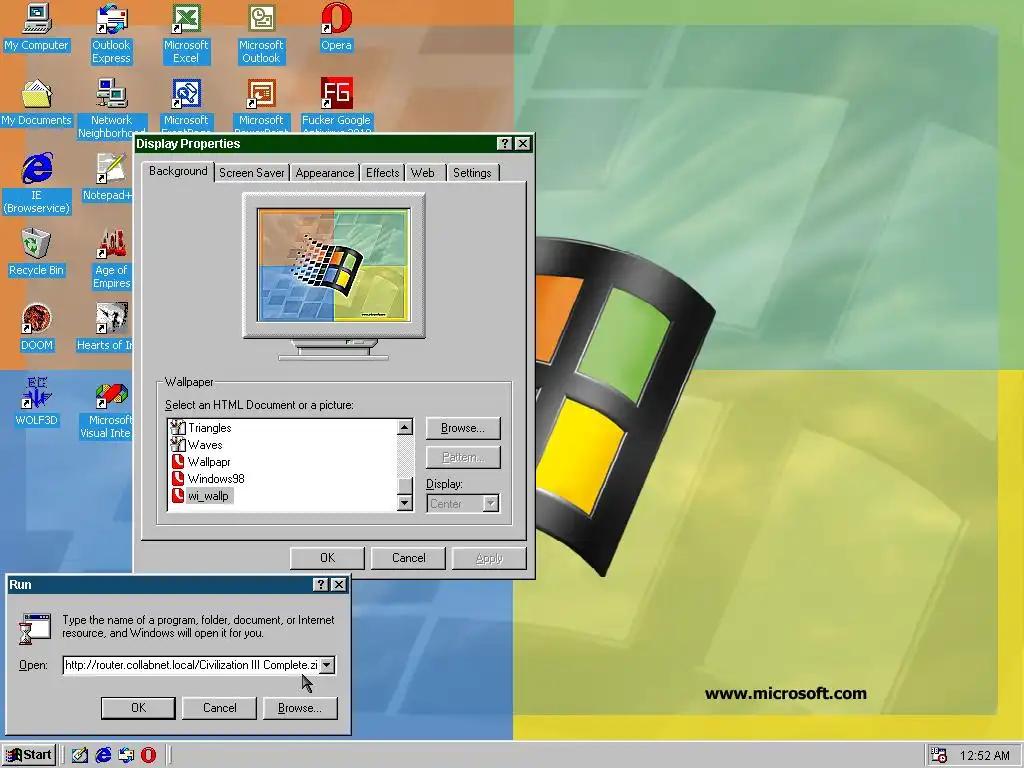The width and height of the screenshot is (1024, 768).
Task: Click the Apply button in Display Properties
Action: point(489,558)
